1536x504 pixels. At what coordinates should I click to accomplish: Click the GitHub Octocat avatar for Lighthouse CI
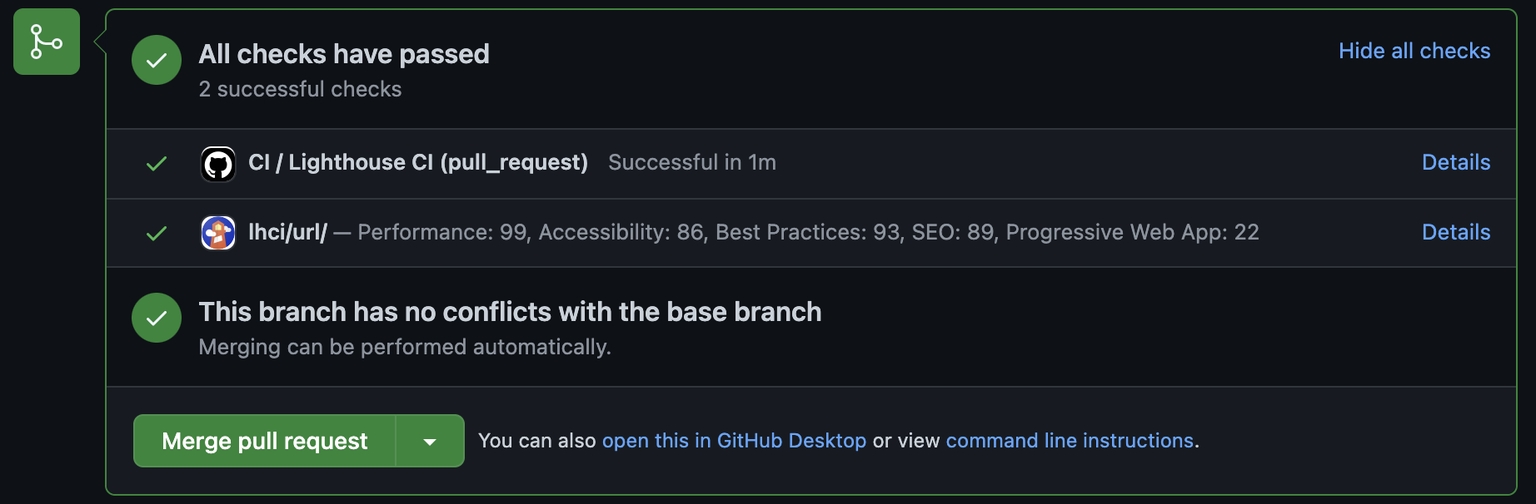218,163
